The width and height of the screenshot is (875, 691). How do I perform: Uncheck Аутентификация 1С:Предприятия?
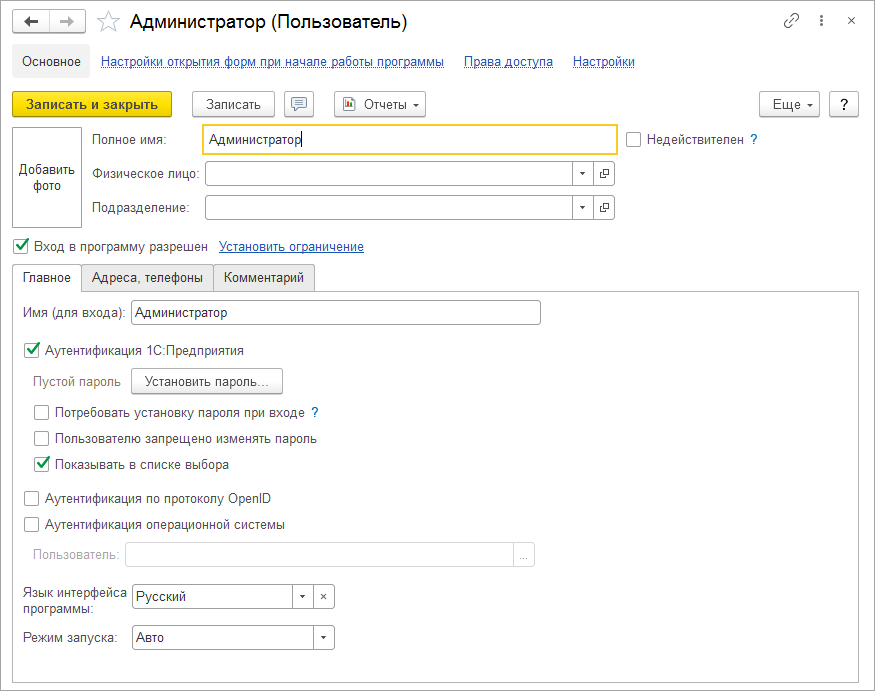click(x=31, y=350)
